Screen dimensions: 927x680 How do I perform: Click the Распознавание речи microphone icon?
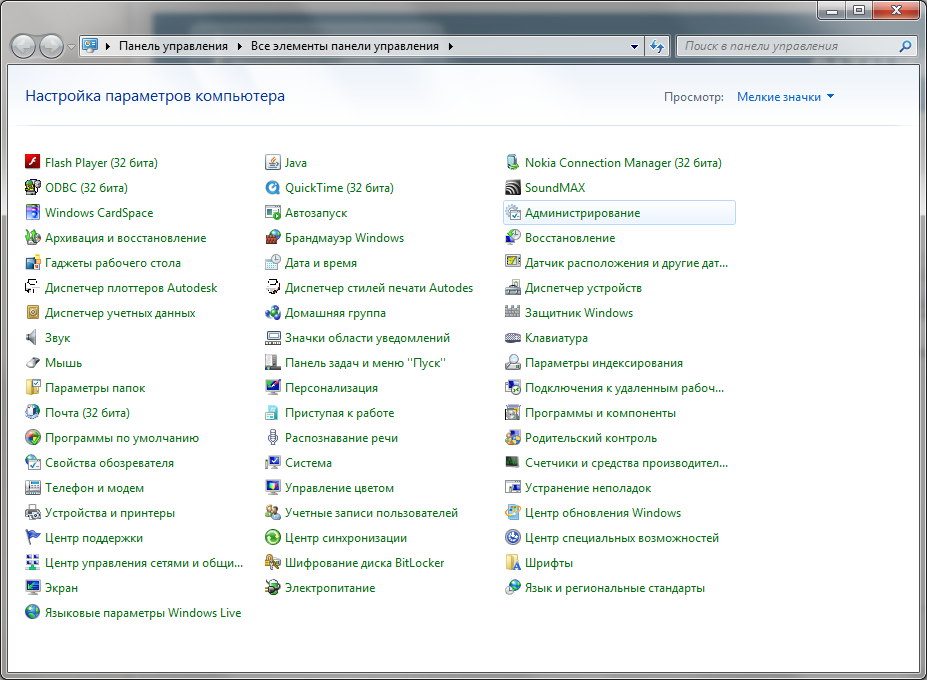tap(273, 438)
